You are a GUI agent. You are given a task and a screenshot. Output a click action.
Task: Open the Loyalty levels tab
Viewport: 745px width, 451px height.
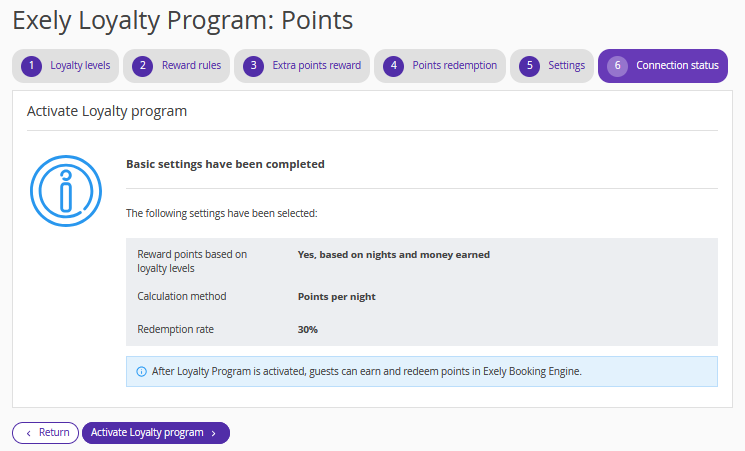coord(66,66)
